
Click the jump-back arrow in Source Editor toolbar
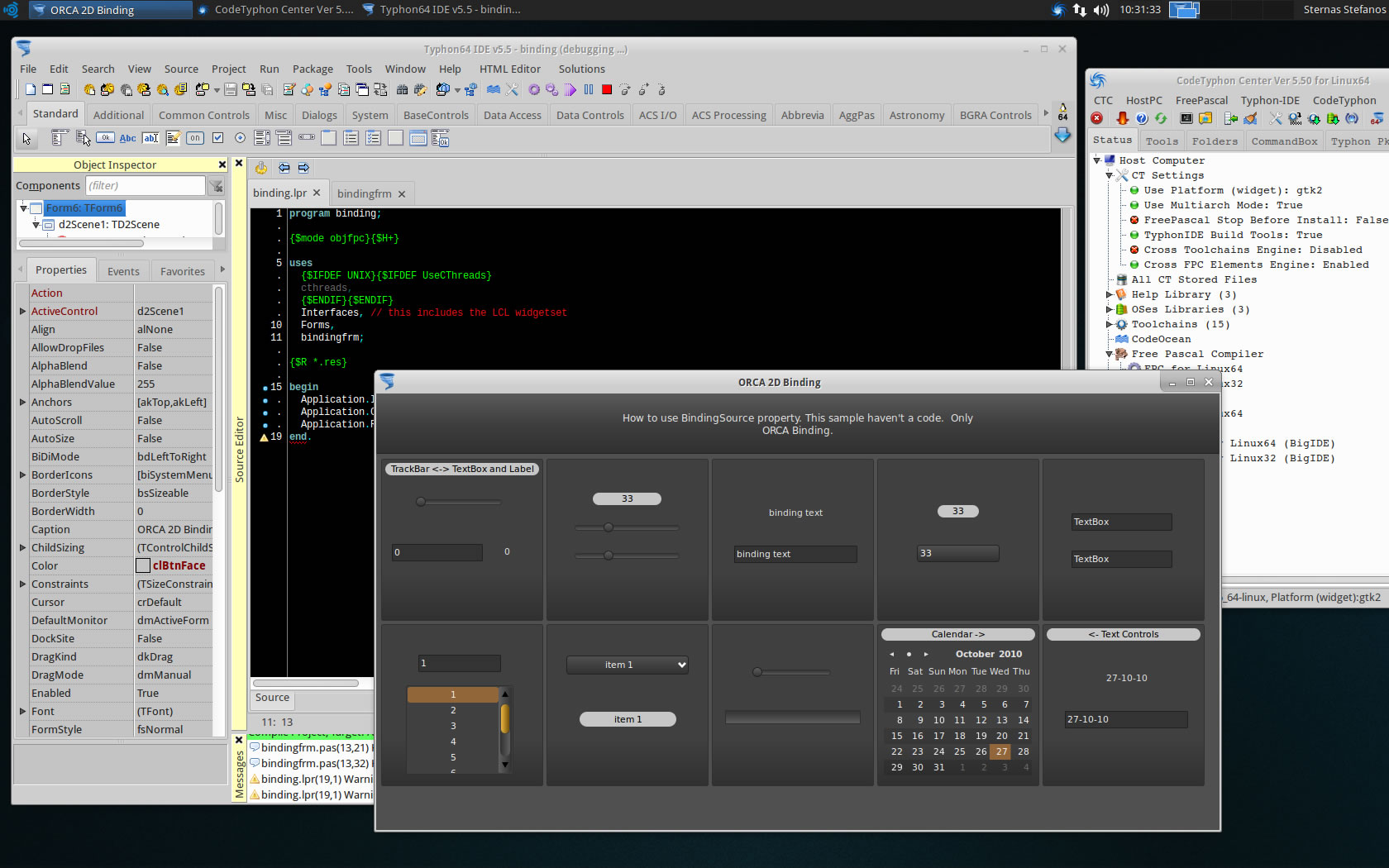pos(284,168)
